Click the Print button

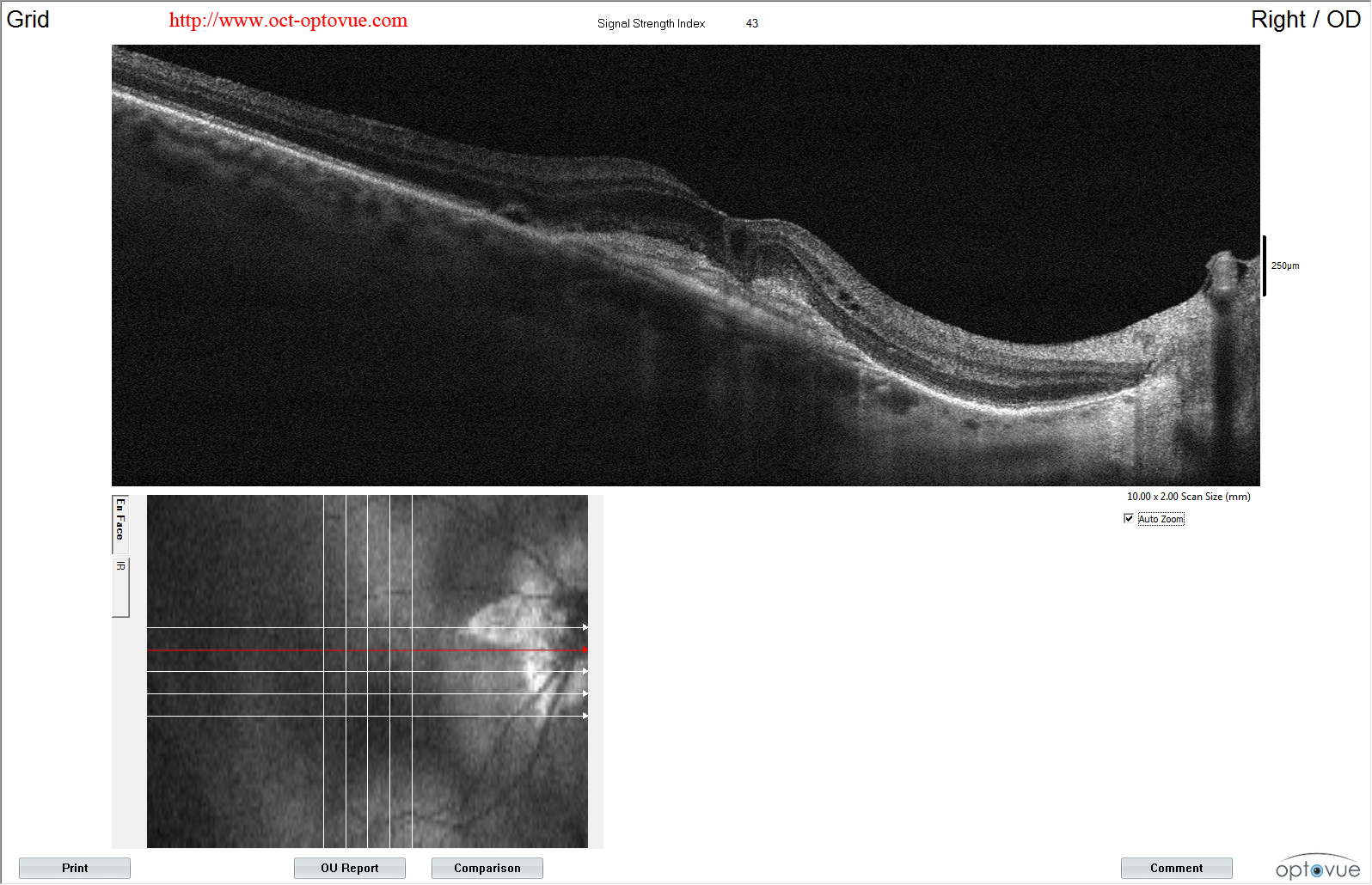pos(75,868)
